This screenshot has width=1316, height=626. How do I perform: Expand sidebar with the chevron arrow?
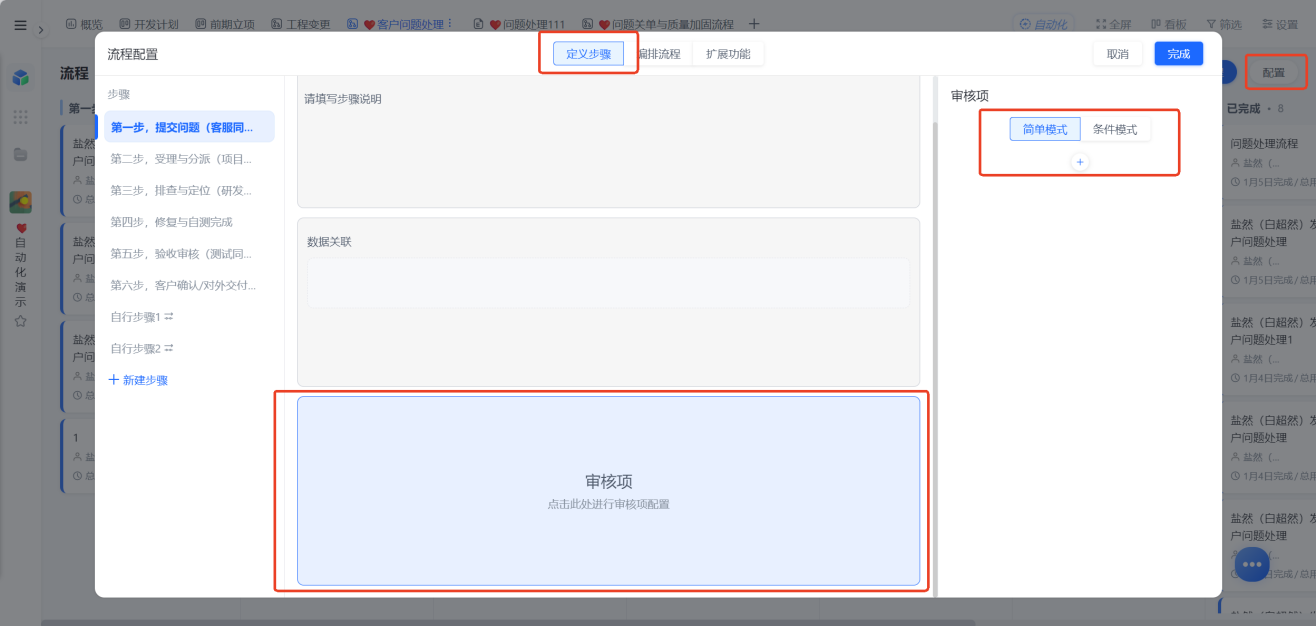point(41,30)
